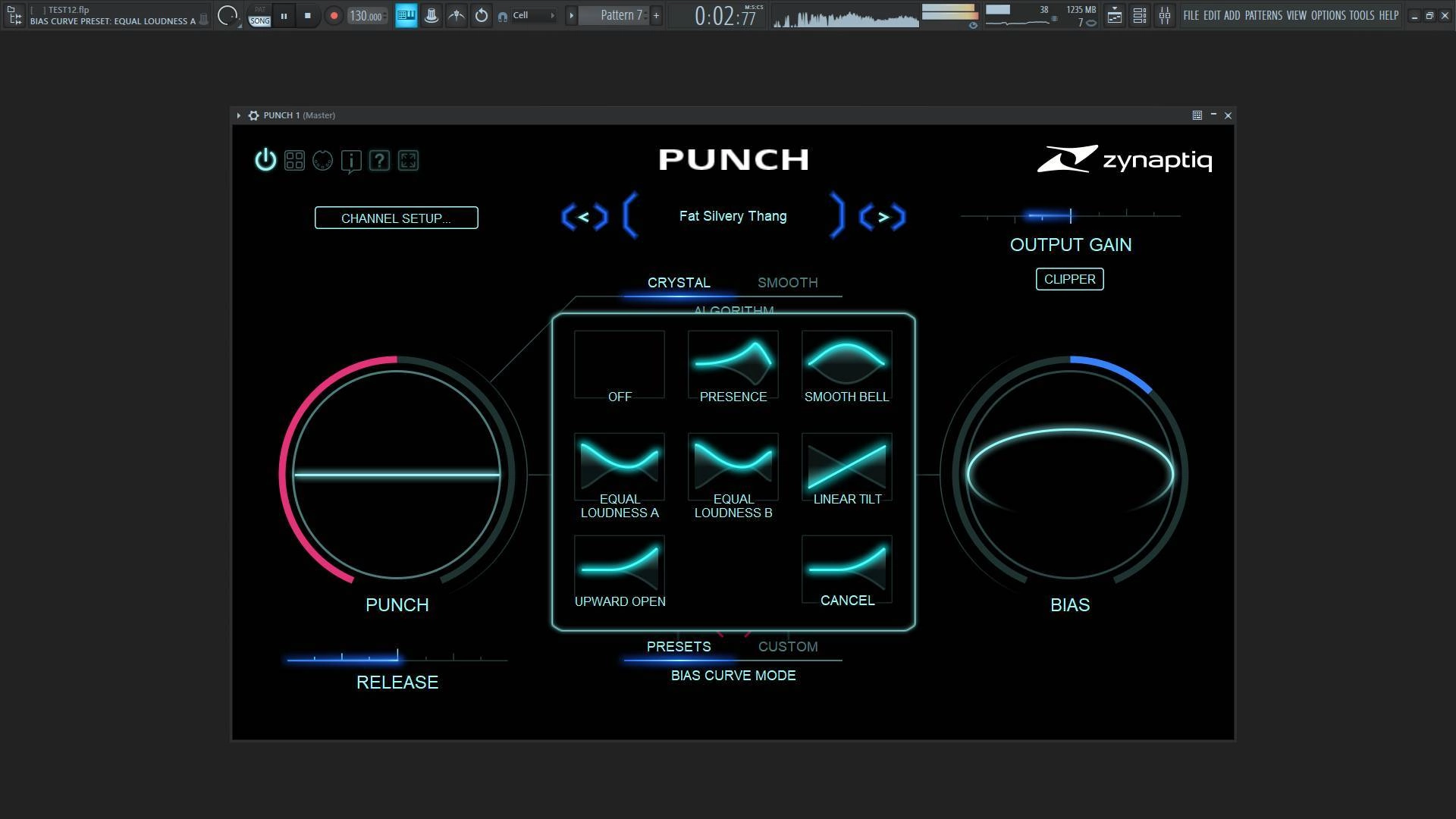Open the FILE menu

1191,15
